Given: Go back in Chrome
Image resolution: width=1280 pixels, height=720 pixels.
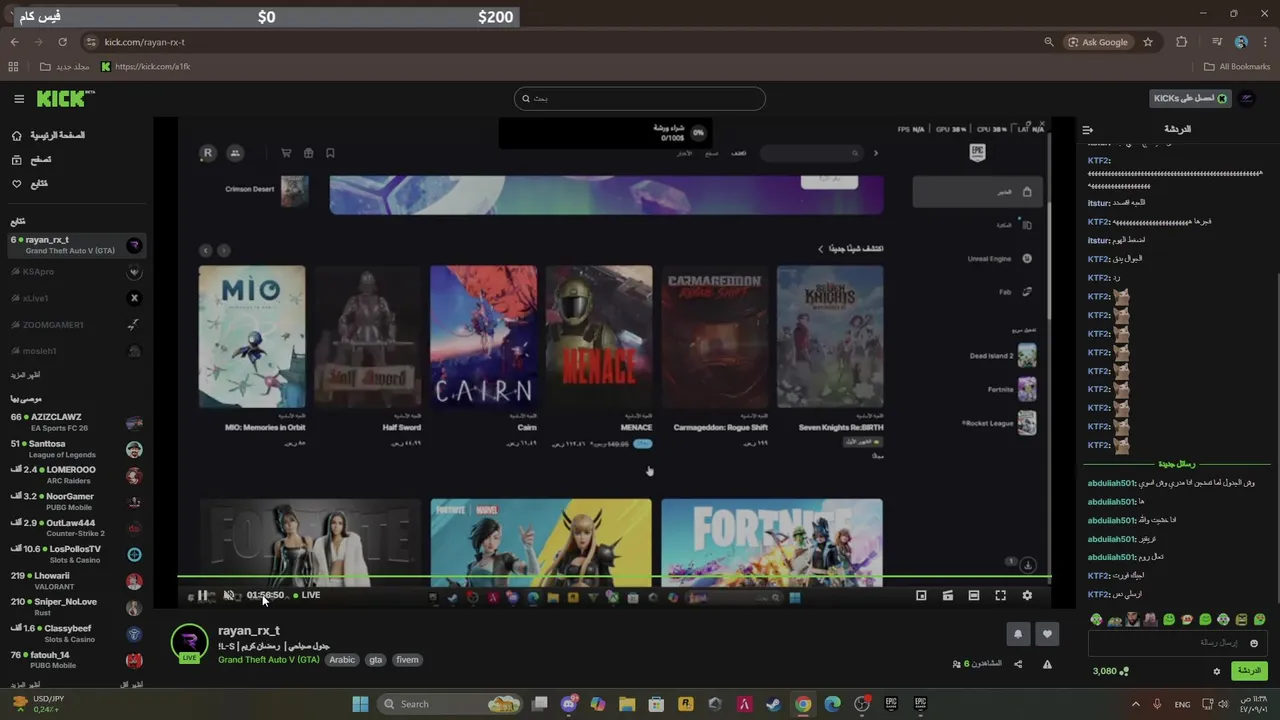Looking at the screenshot, I should [x=14, y=42].
